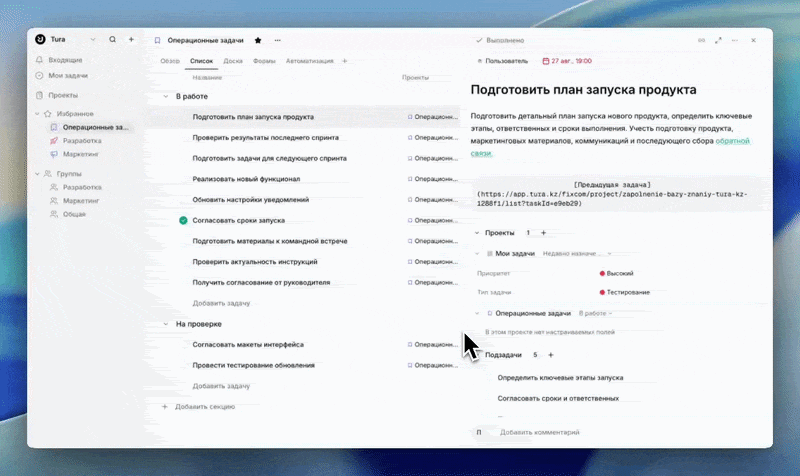Add a subtask with the Подзадачи plus
This screenshot has width=800, height=476.
(551, 355)
